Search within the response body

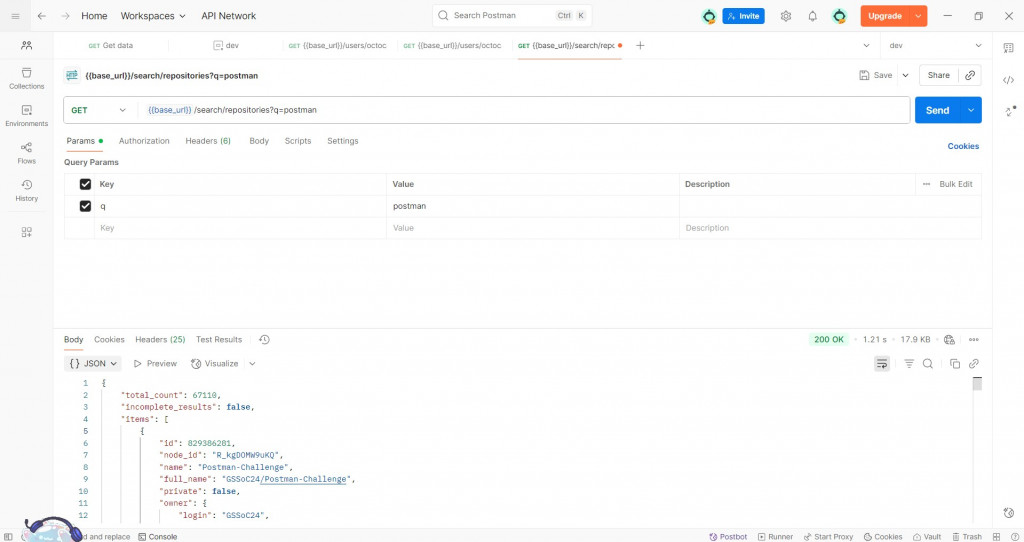(x=927, y=364)
